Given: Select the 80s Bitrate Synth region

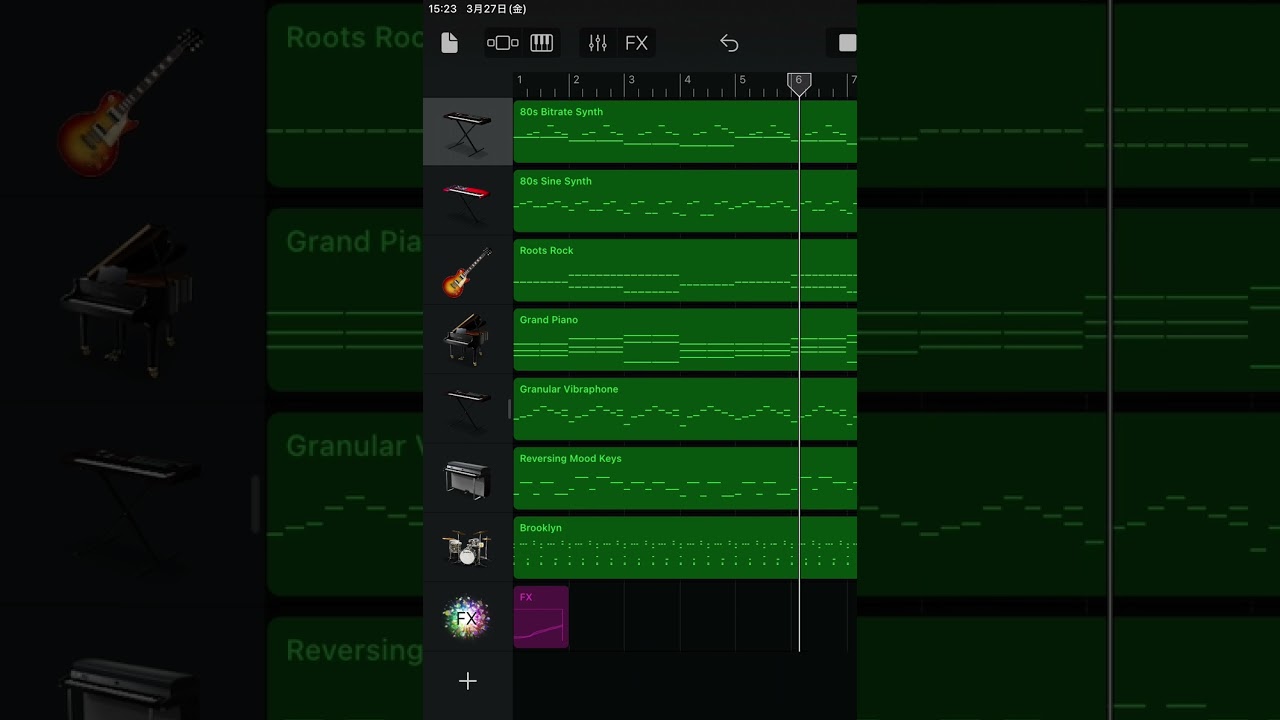Looking at the screenshot, I should click(x=685, y=132).
